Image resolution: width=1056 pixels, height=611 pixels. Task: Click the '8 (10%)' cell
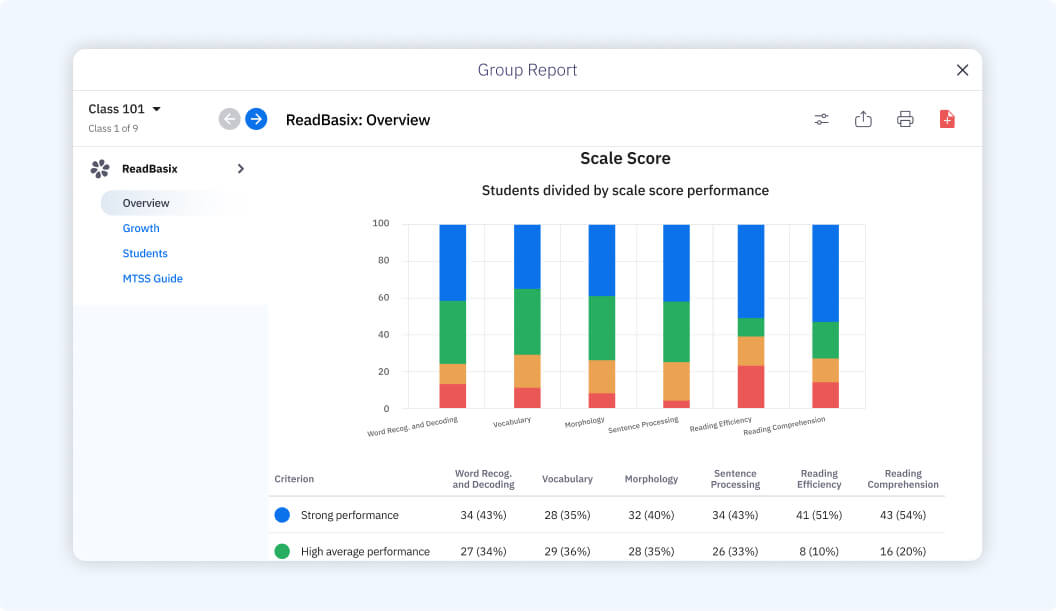click(x=819, y=551)
